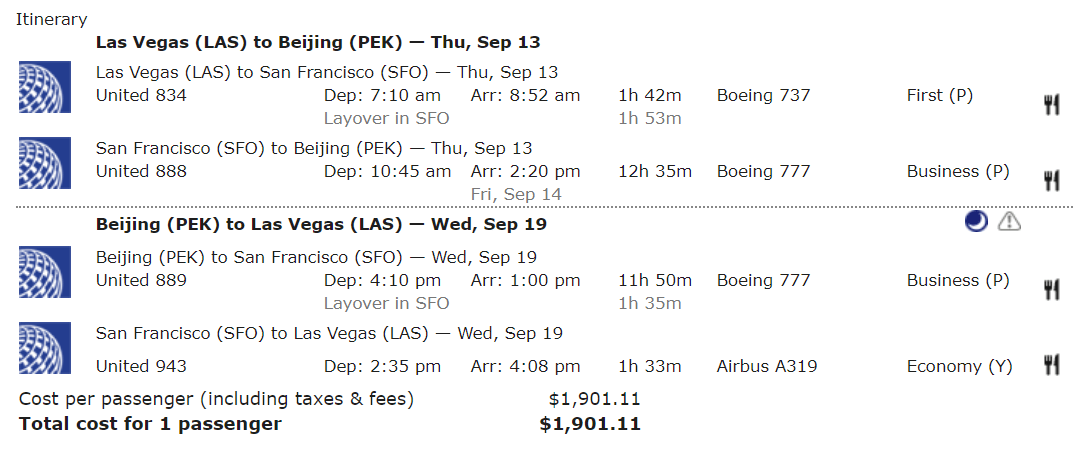
Task: Click warning triangle icon on return trip
Action: tap(1009, 221)
